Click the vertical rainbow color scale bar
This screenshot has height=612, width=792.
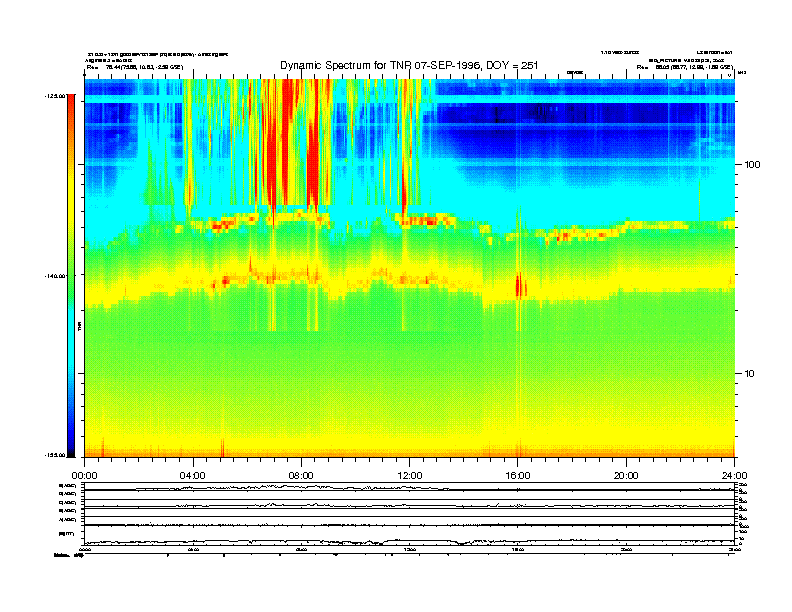71,276
